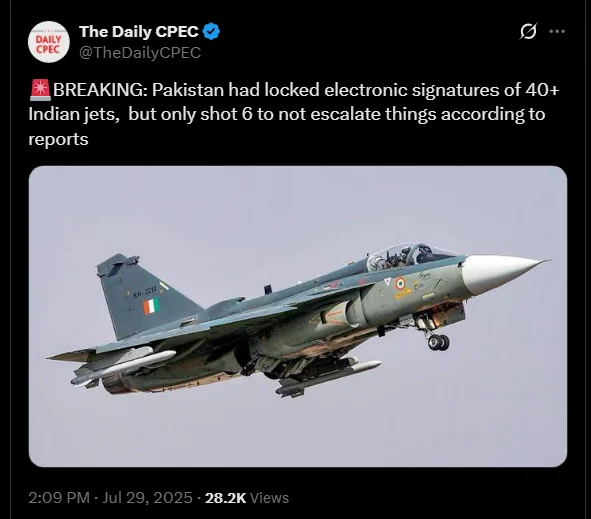Open the three-dot more options menu
The height and width of the screenshot is (519, 591).
point(557,31)
